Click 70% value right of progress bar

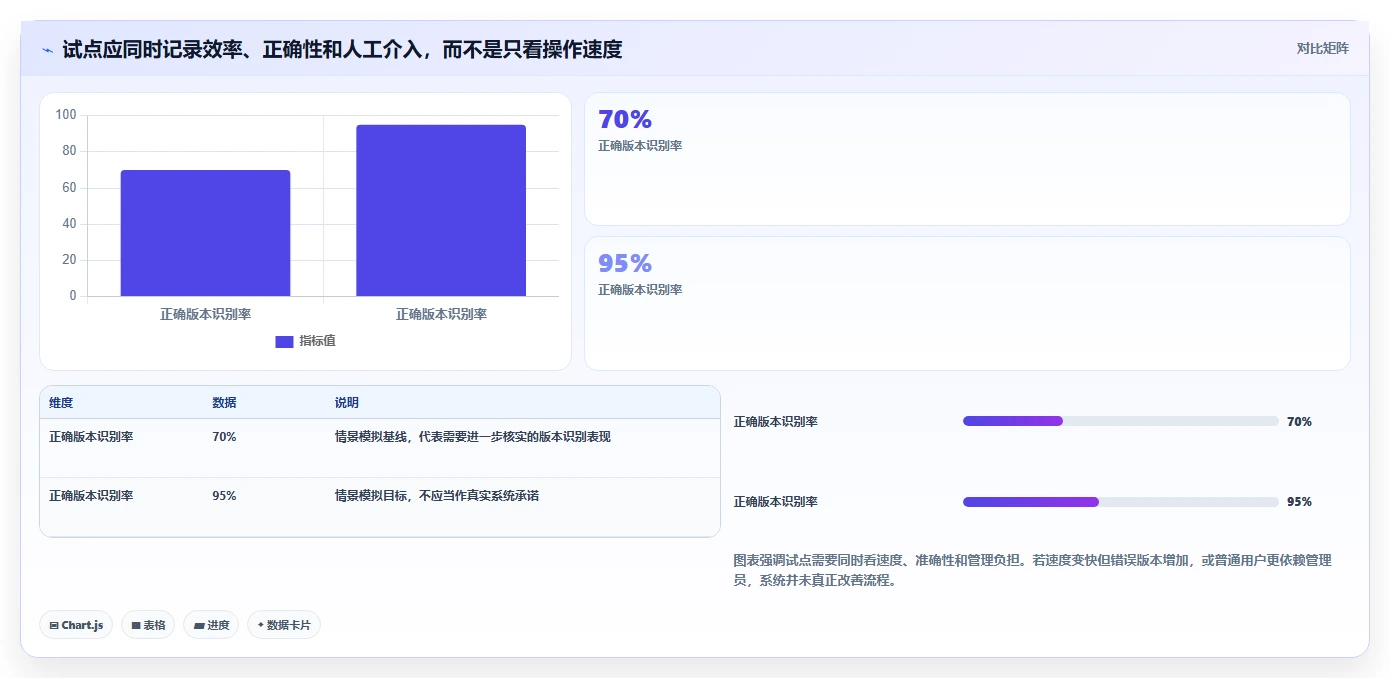tap(1299, 422)
